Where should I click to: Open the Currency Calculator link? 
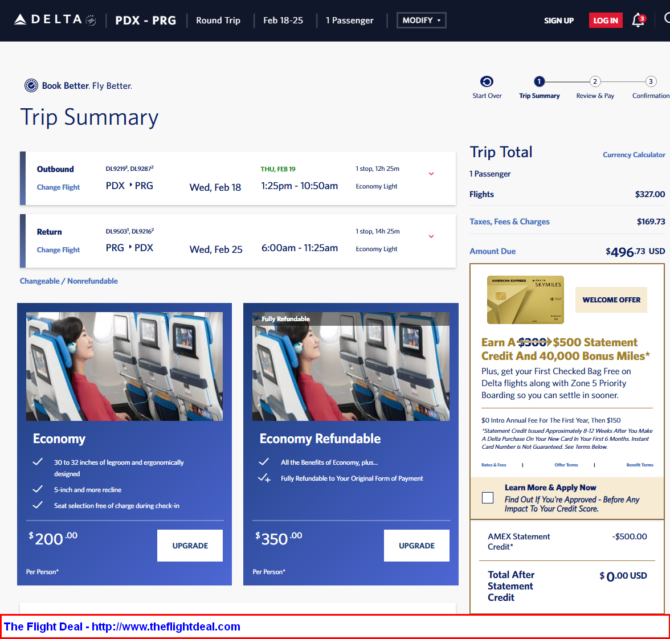pos(633,155)
